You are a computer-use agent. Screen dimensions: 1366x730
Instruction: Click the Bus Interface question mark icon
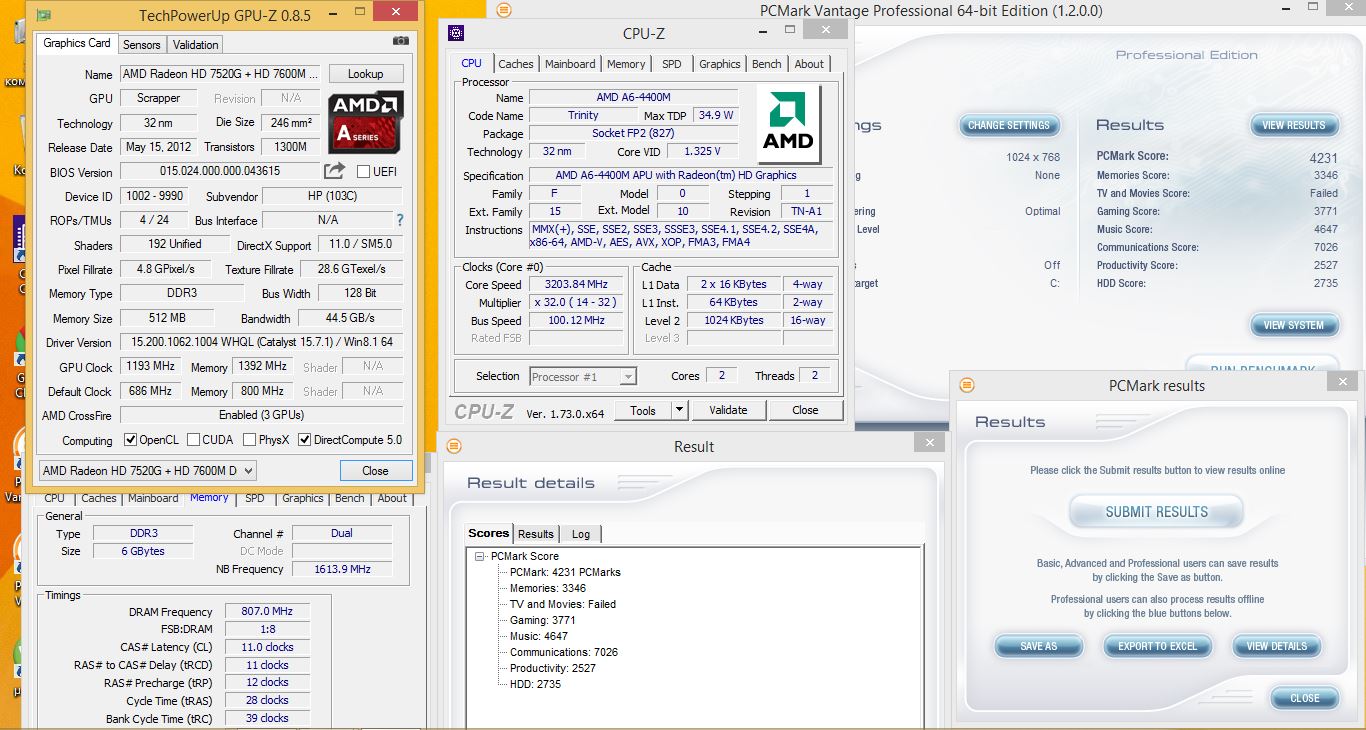(400, 220)
